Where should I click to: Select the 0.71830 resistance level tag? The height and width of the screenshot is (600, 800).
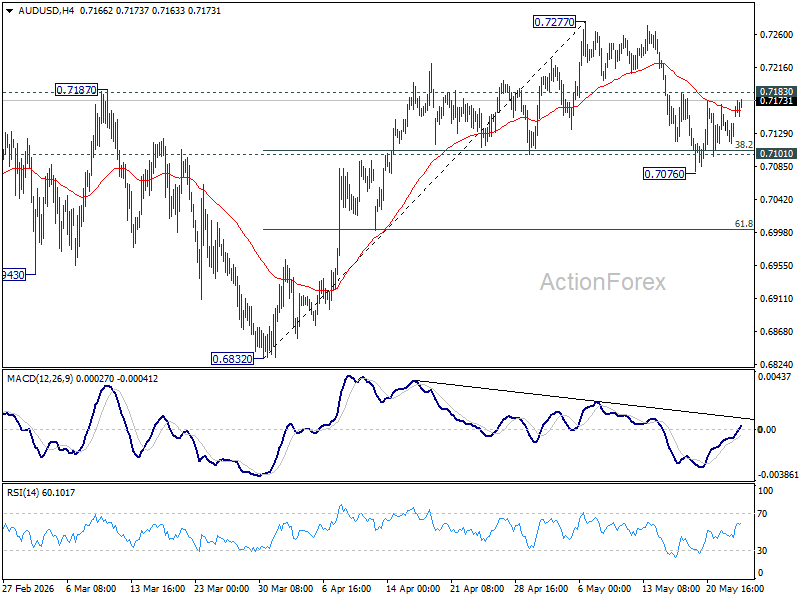pos(777,92)
